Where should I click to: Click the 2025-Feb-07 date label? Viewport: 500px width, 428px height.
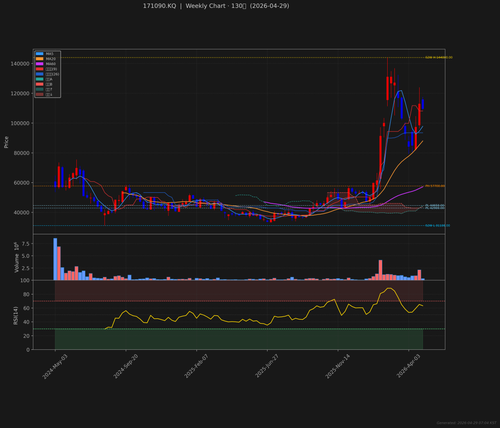pyautogui.click(x=196, y=366)
